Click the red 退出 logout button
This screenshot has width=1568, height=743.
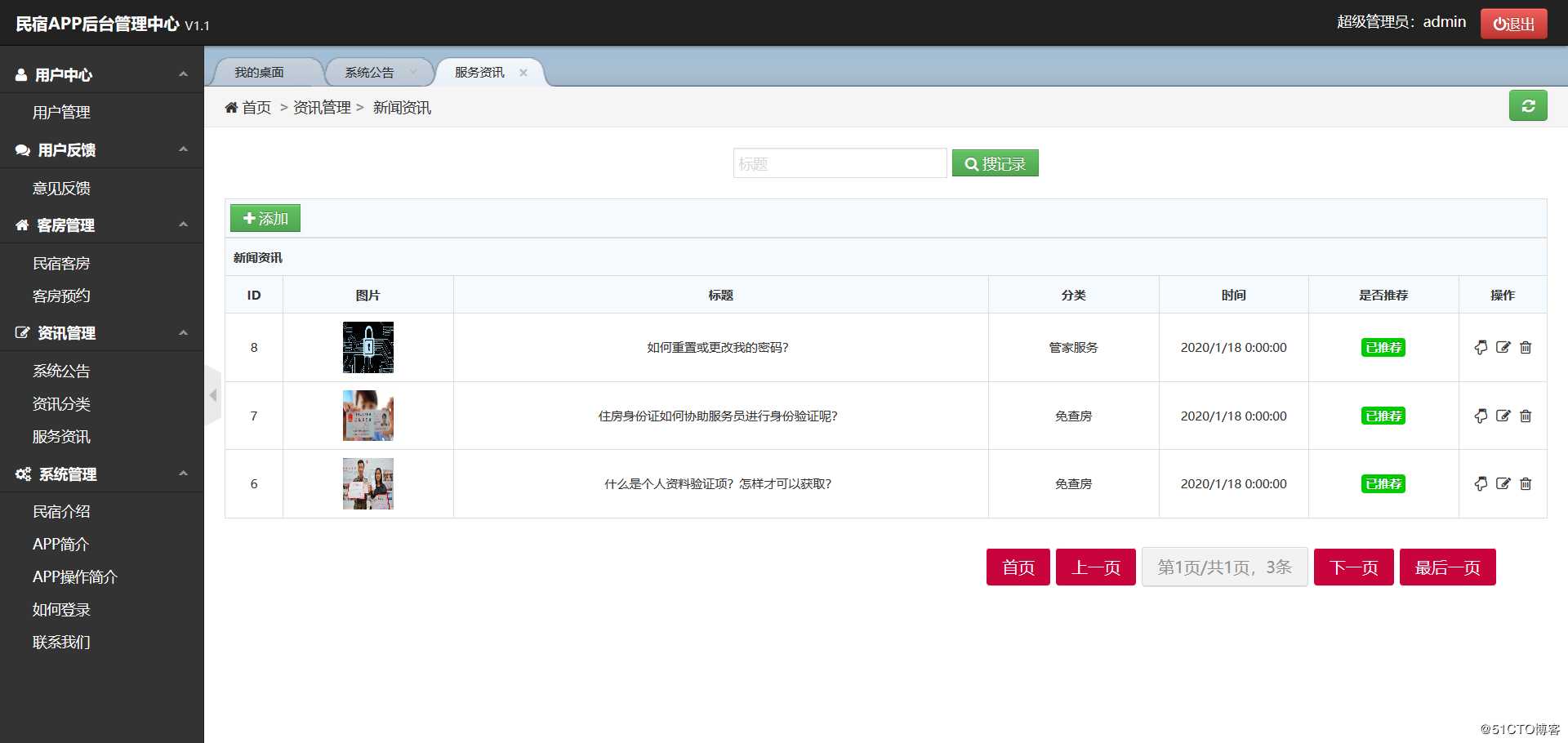coord(1513,24)
